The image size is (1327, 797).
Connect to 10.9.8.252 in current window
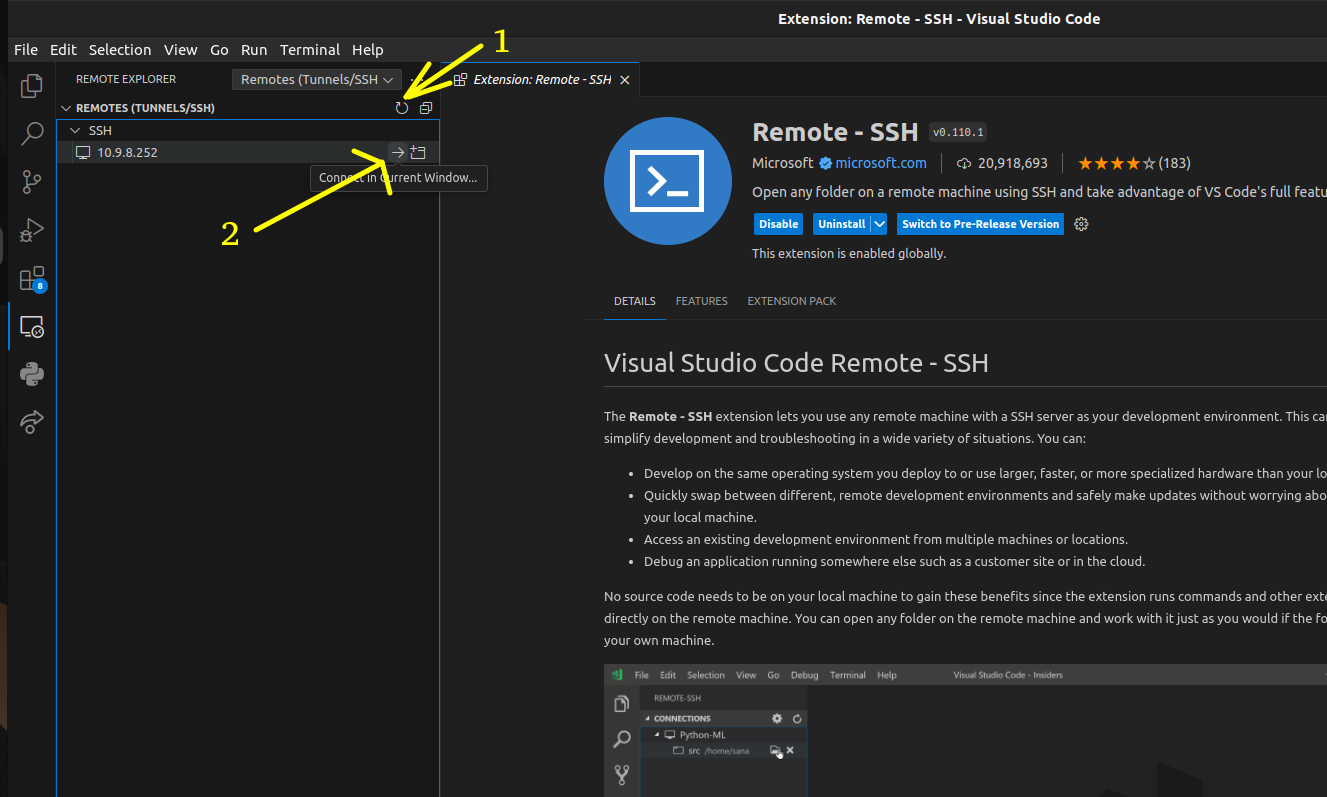pyautogui.click(x=397, y=152)
